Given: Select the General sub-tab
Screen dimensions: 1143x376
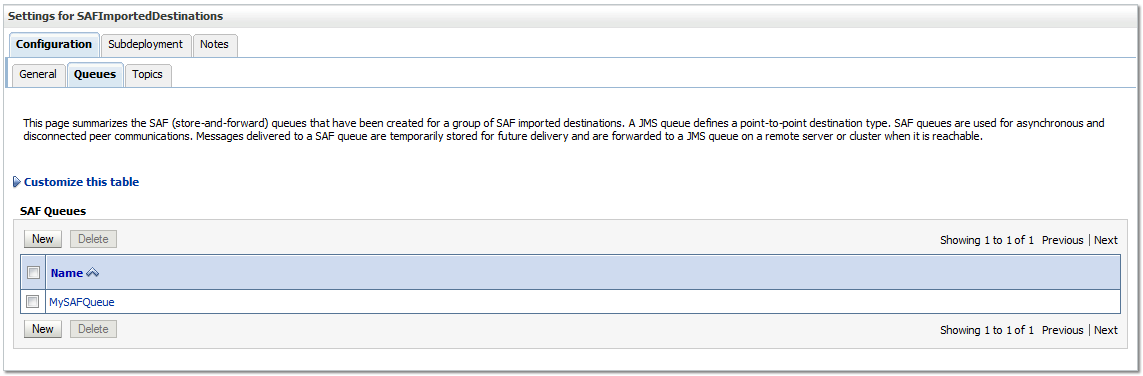Looking at the screenshot, I should pyautogui.click(x=38, y=74).
